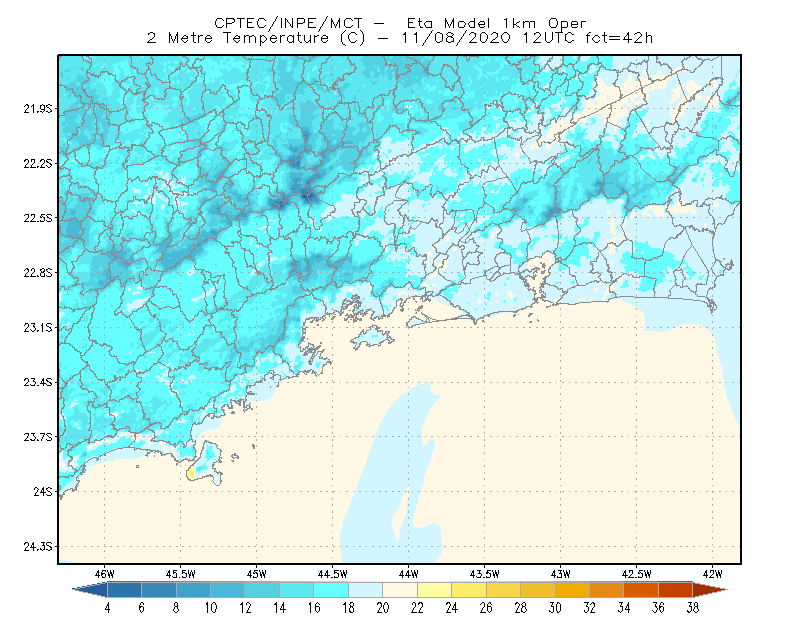The height and width of the screenshot is (618, 800).
Task: Click the longitude label 43.5W
Action: point(485,574)
